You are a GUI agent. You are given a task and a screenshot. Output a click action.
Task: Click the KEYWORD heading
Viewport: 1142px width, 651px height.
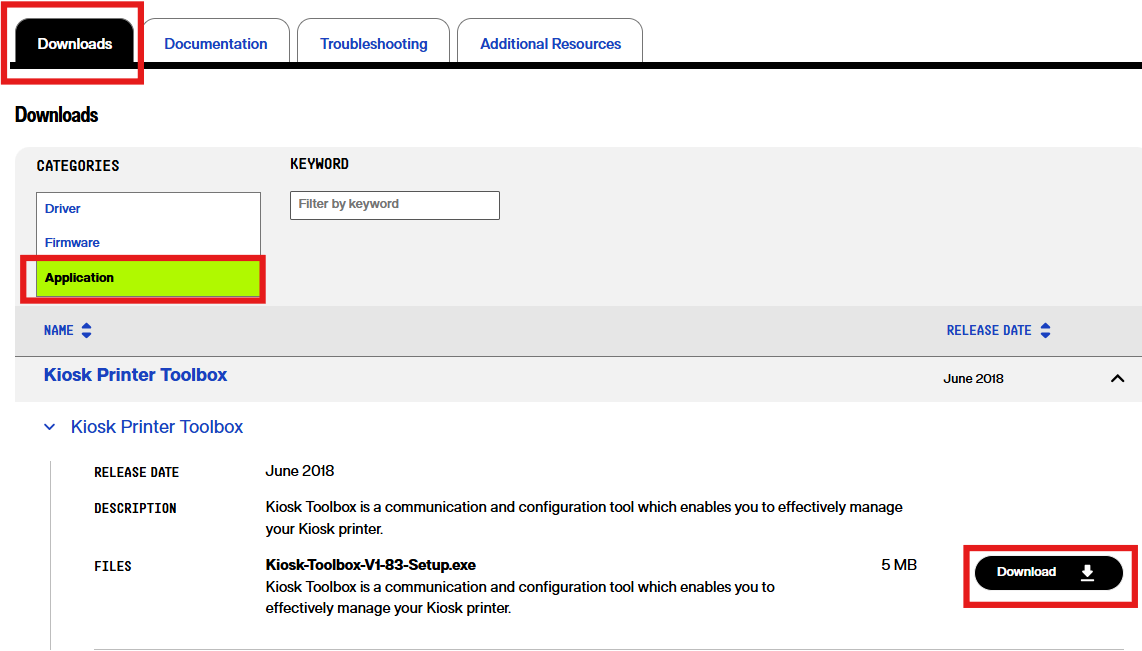pos(319,165)
